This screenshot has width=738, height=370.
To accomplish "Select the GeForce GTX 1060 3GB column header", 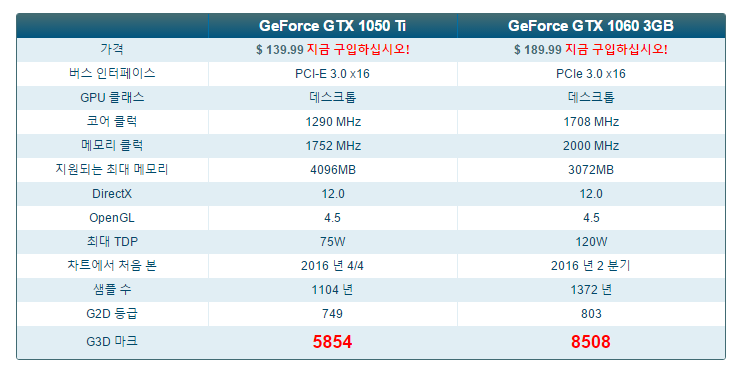I will [x=591, y=26].
